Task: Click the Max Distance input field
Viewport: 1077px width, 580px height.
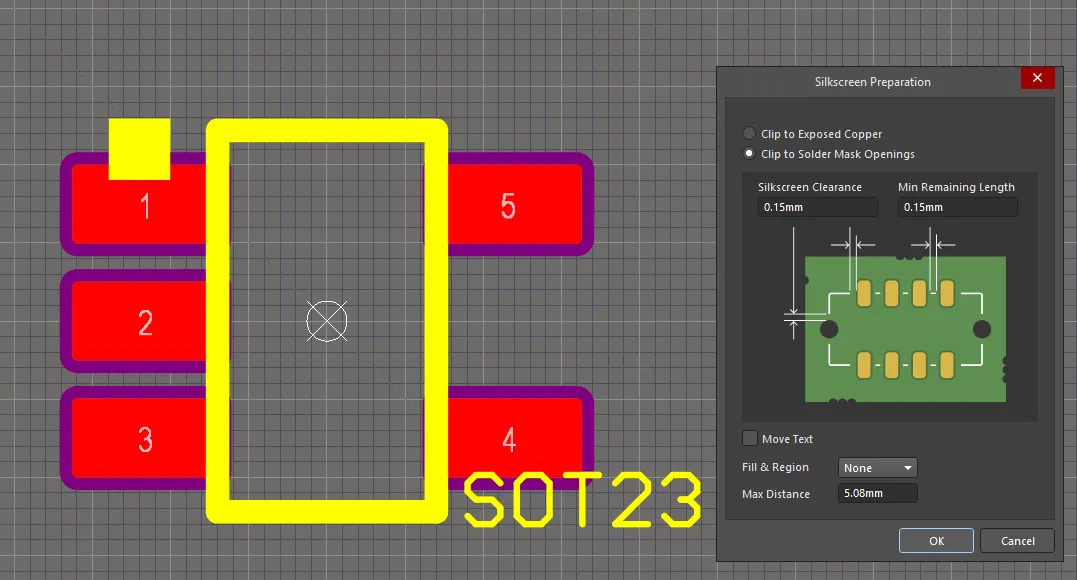Action: click(877, 494)
